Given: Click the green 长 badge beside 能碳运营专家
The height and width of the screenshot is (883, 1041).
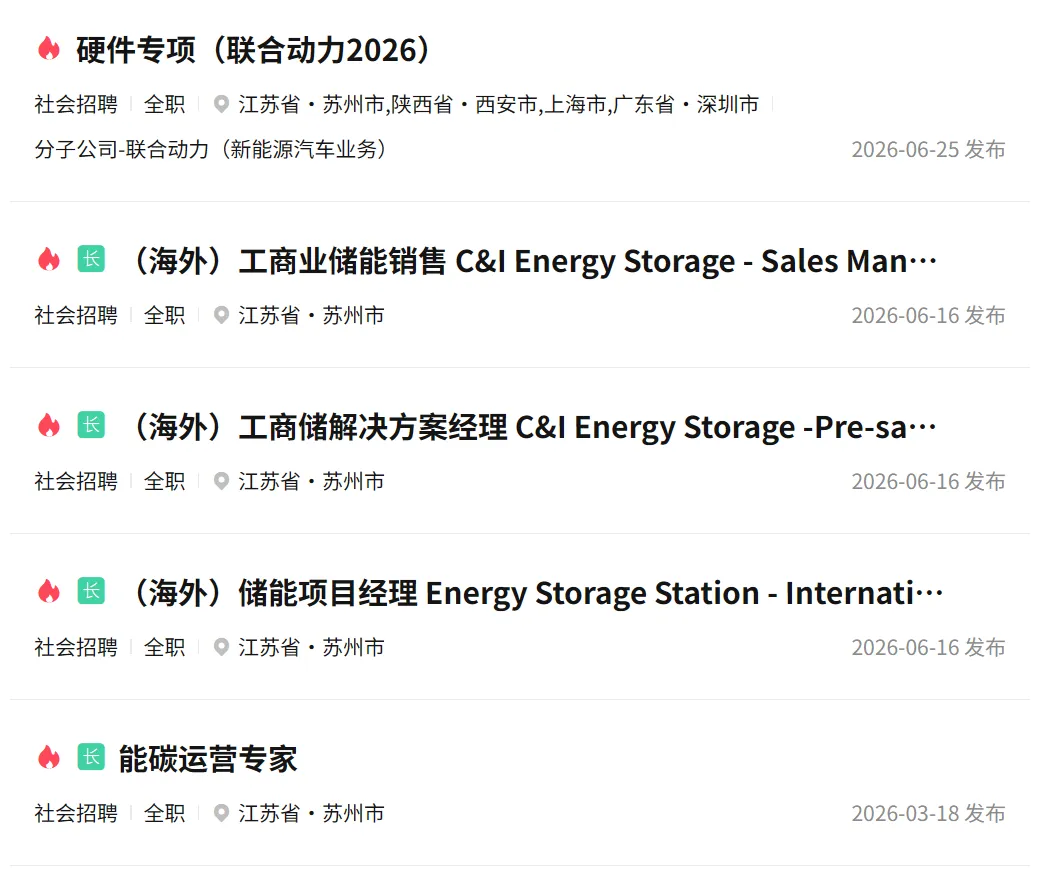Looking at the screenshot, I should coord(91,757).
